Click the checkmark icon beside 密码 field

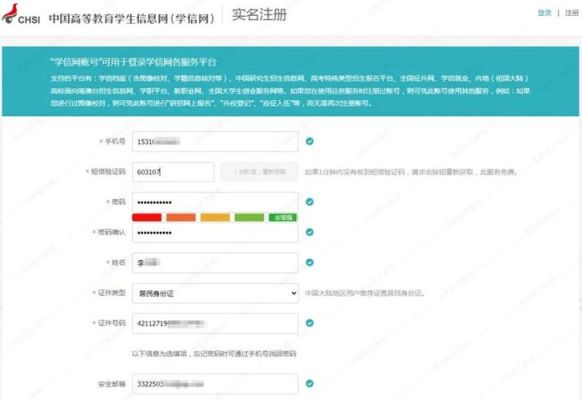[310, 201]
